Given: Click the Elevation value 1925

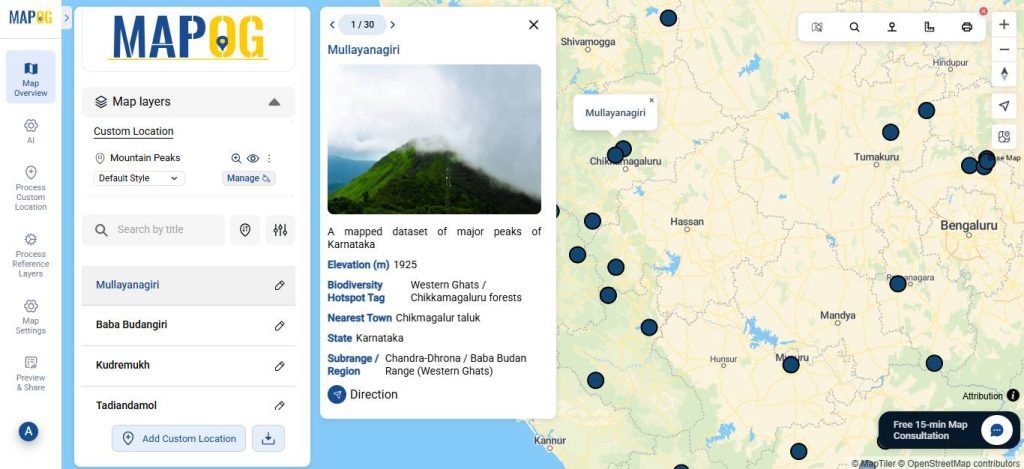Looking at the screenshot, I should coord(405,265).
